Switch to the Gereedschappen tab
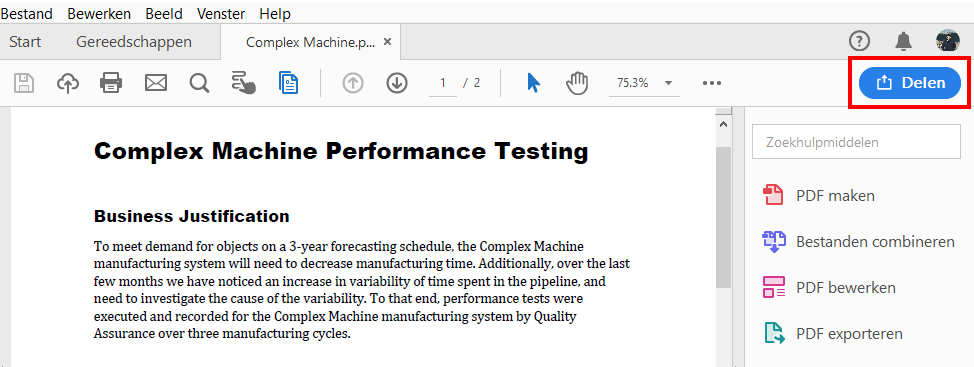Viewport: 974px width, 367px height. (134, 42)
